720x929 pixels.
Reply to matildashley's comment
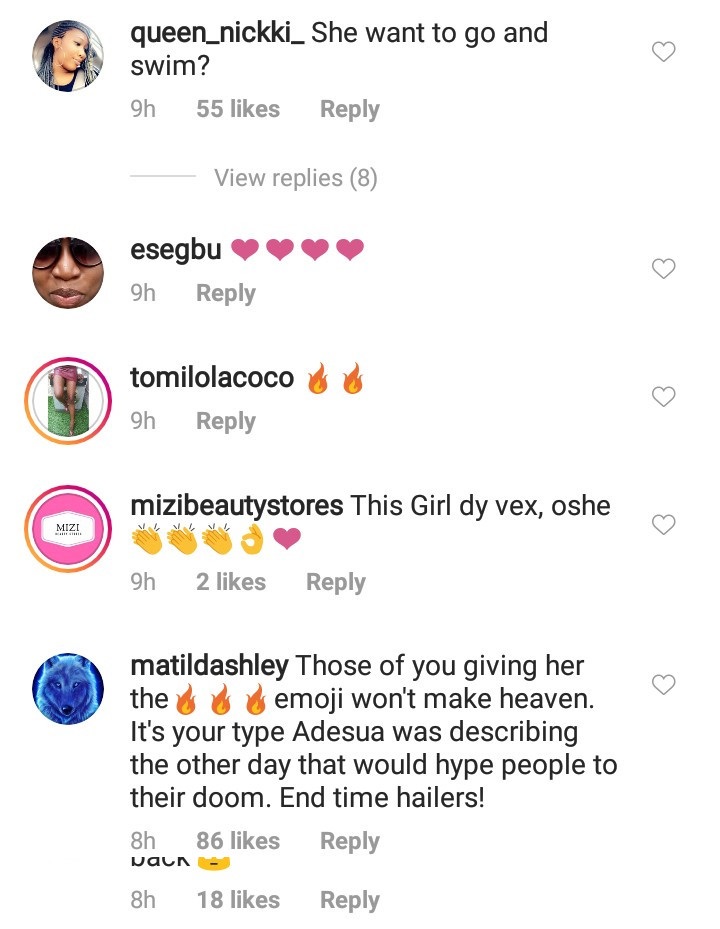click(349, 841)
